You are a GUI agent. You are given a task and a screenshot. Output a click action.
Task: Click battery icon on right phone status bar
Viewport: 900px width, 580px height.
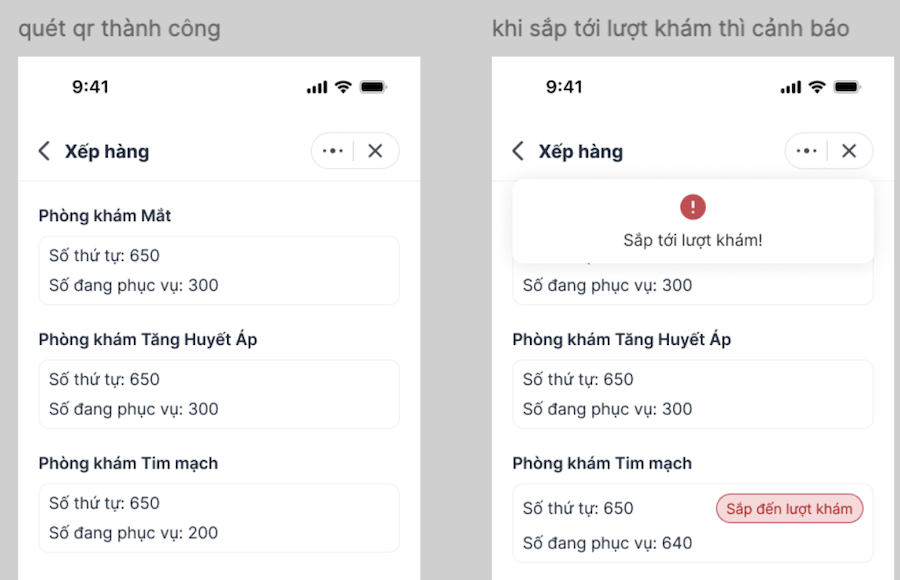846,87
